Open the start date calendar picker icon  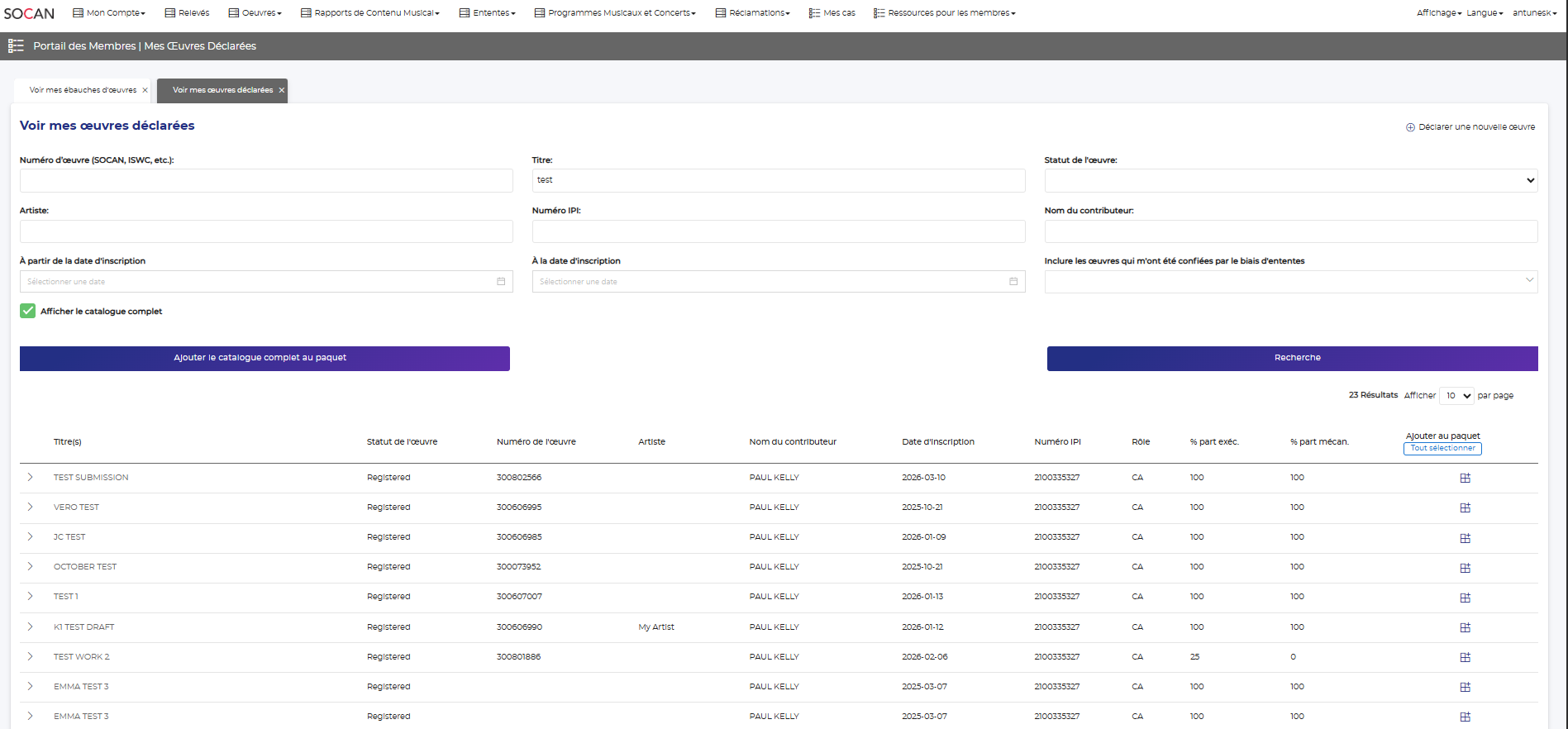(x=501, y=282)
